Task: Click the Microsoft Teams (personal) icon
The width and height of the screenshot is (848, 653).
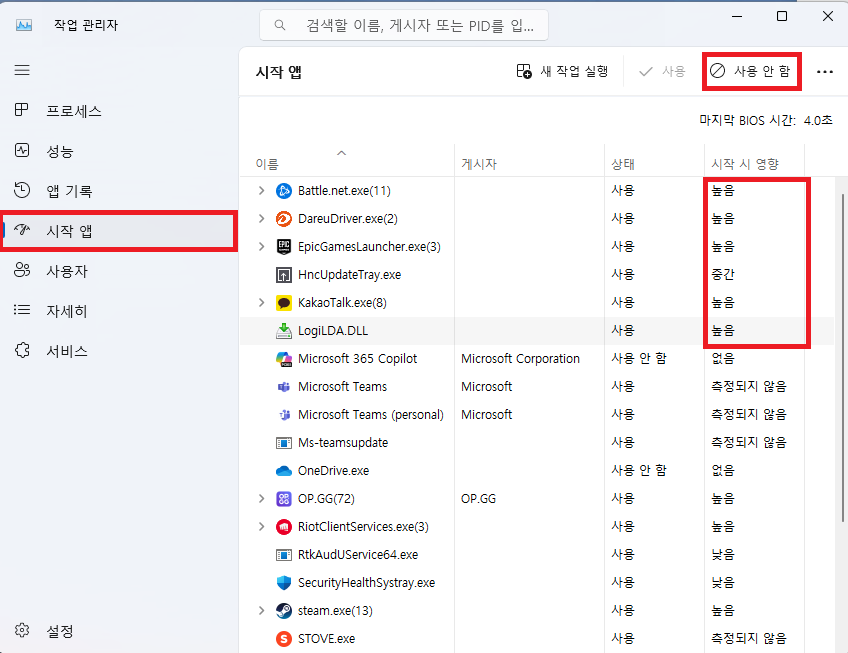Action: [x=284, y=415]
